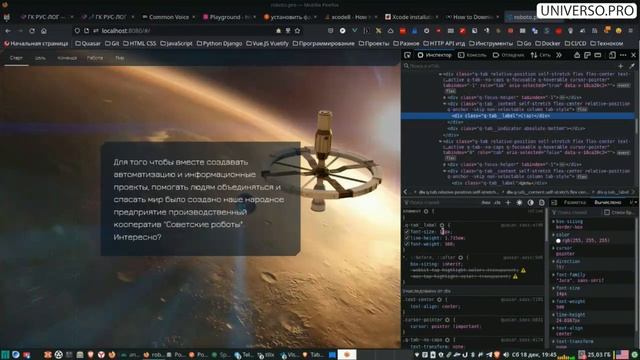Toggle light color scheme simulation
The width and height of the screenshot is (640, 360).
[519, 202]
